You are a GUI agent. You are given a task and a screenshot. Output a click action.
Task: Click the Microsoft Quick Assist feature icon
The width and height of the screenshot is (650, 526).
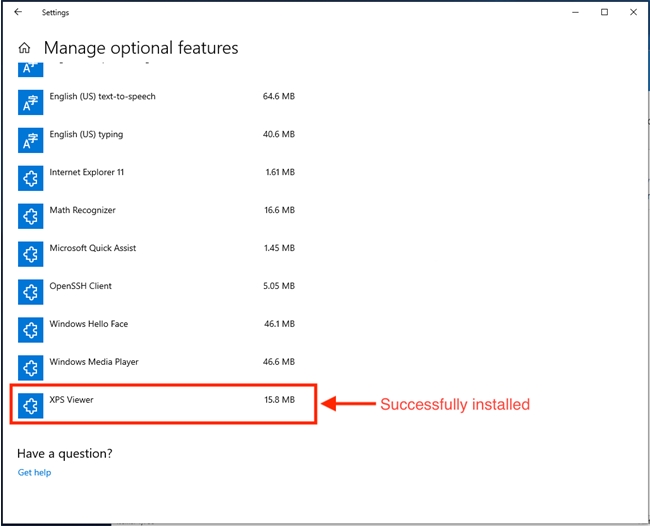click(30, 254)
